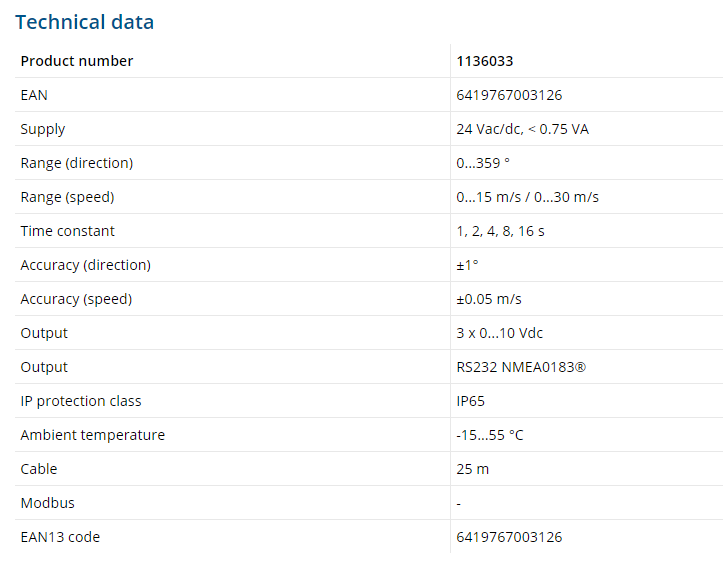Click the IP protection class label
Screen dimensions: 723x575
tap(81, 401)
